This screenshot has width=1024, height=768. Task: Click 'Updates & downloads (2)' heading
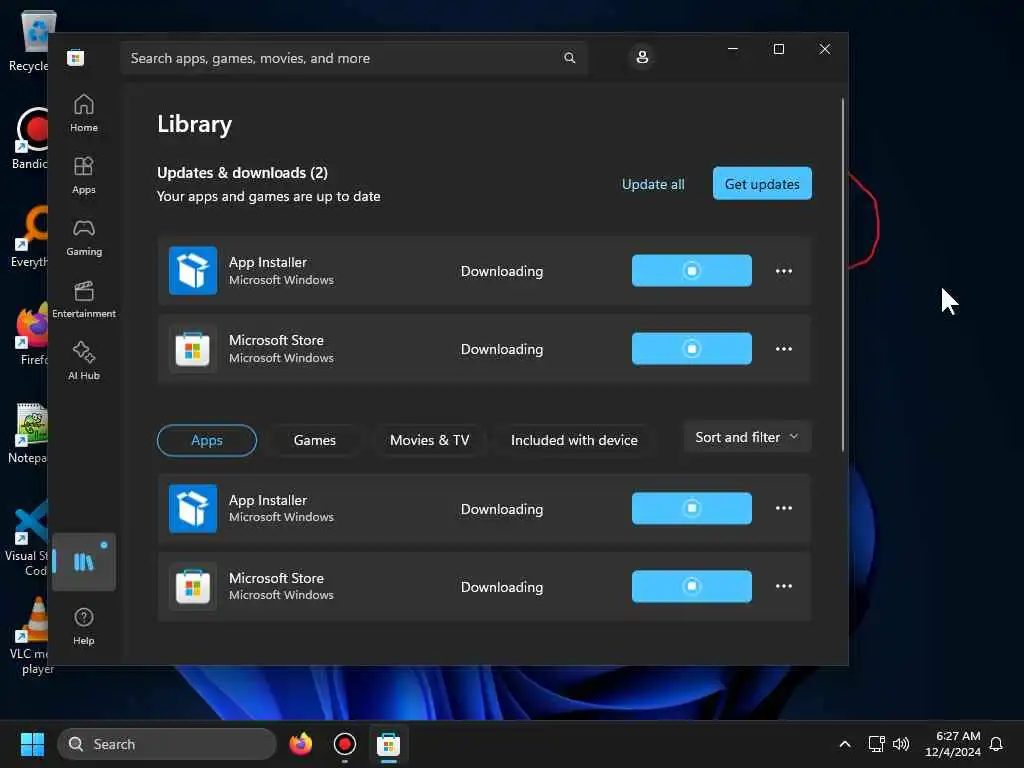[242, 172]
